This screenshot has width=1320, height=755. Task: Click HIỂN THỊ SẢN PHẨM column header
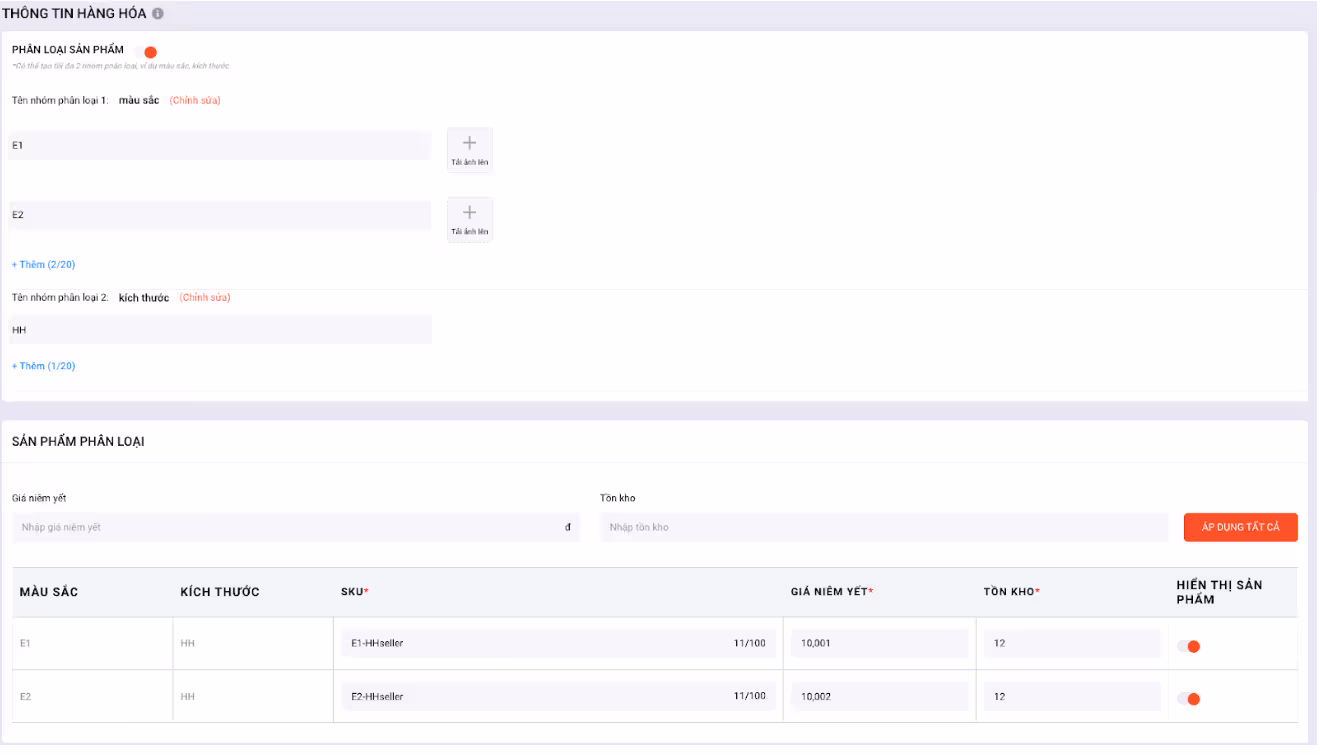click(x=1220, y=592)
